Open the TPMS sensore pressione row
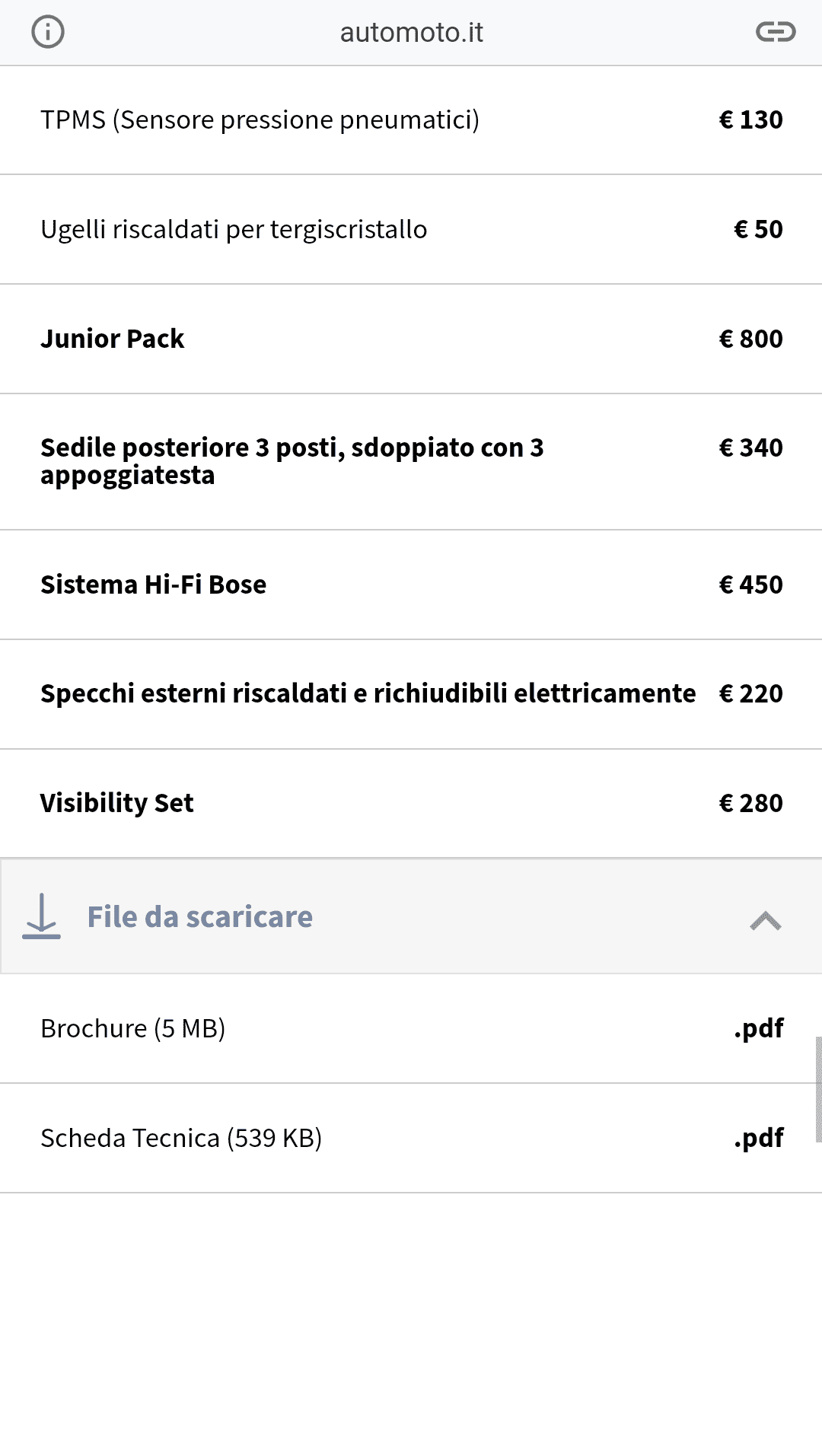 tap(411, 119)
